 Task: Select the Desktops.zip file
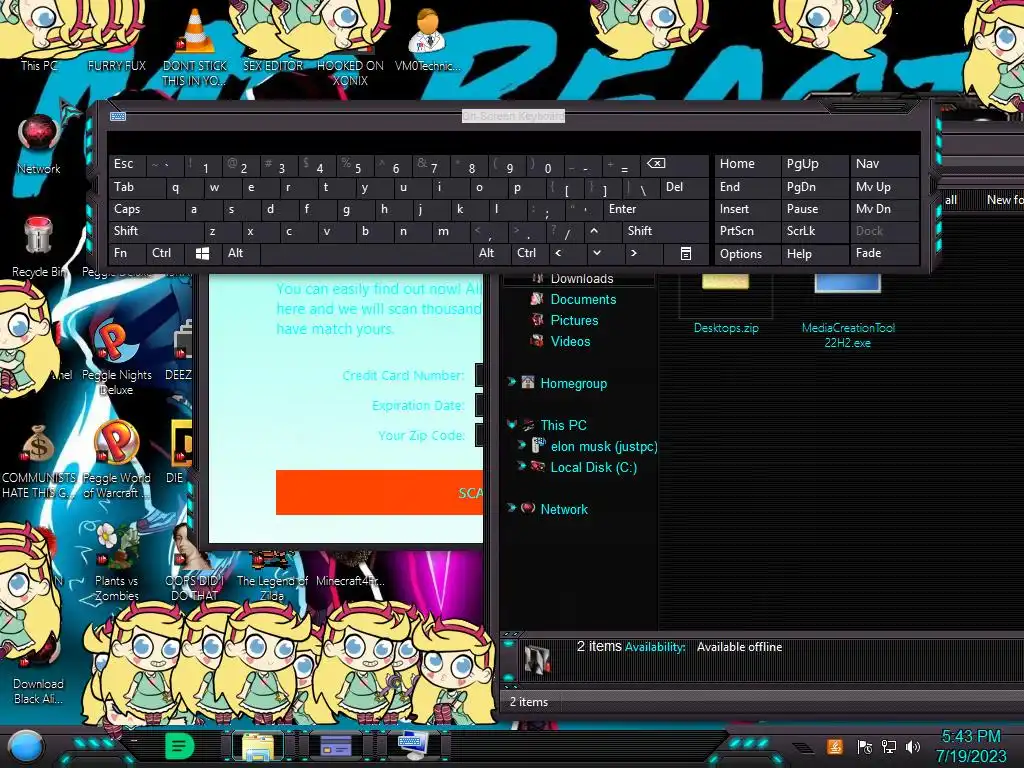point(726,304)
